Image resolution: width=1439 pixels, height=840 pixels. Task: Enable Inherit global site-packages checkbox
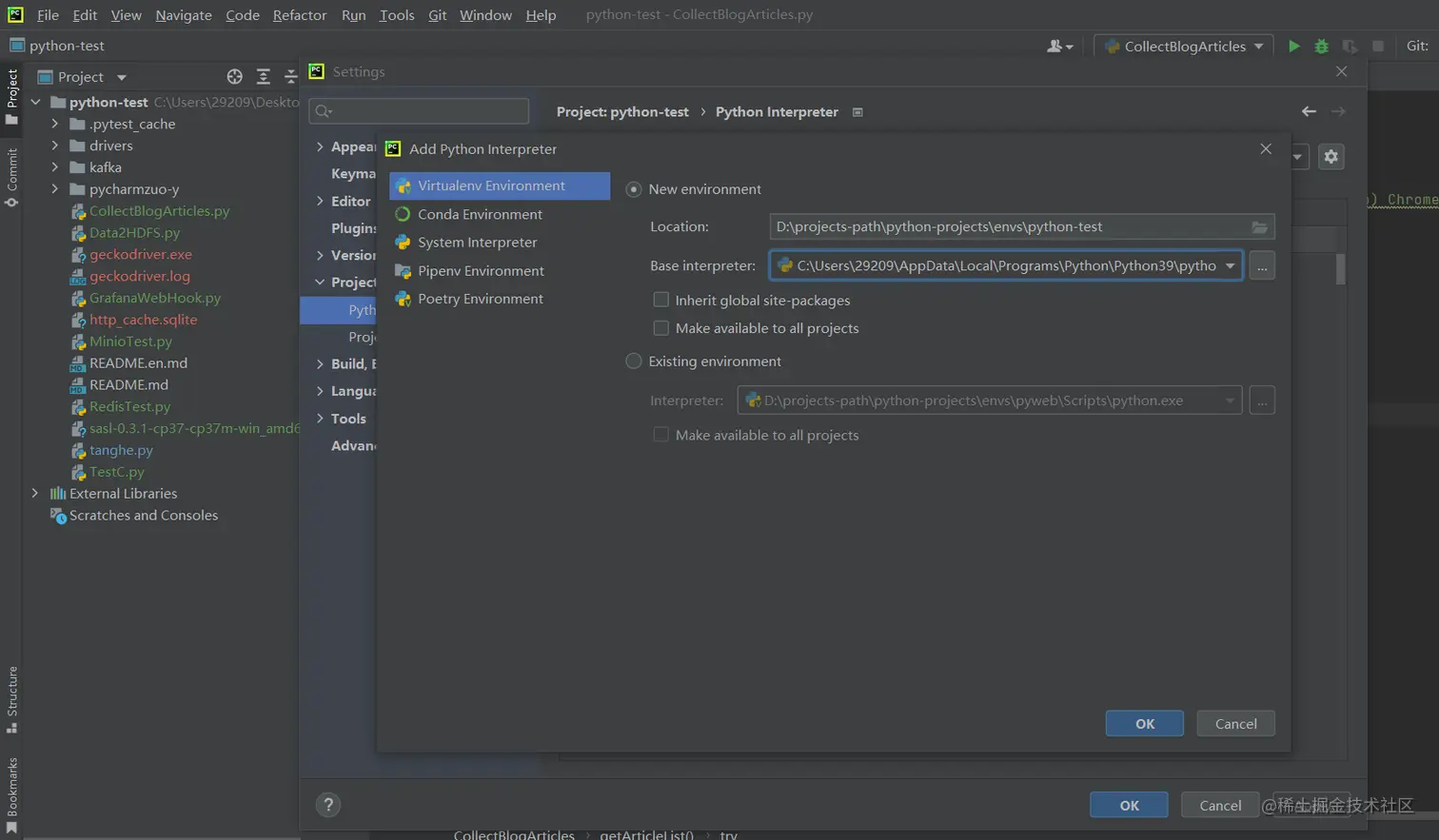(660, 300)
